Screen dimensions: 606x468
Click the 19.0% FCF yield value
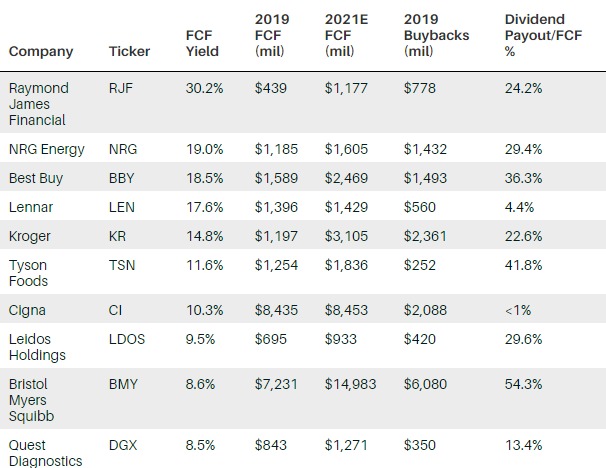tap(204, 149)
